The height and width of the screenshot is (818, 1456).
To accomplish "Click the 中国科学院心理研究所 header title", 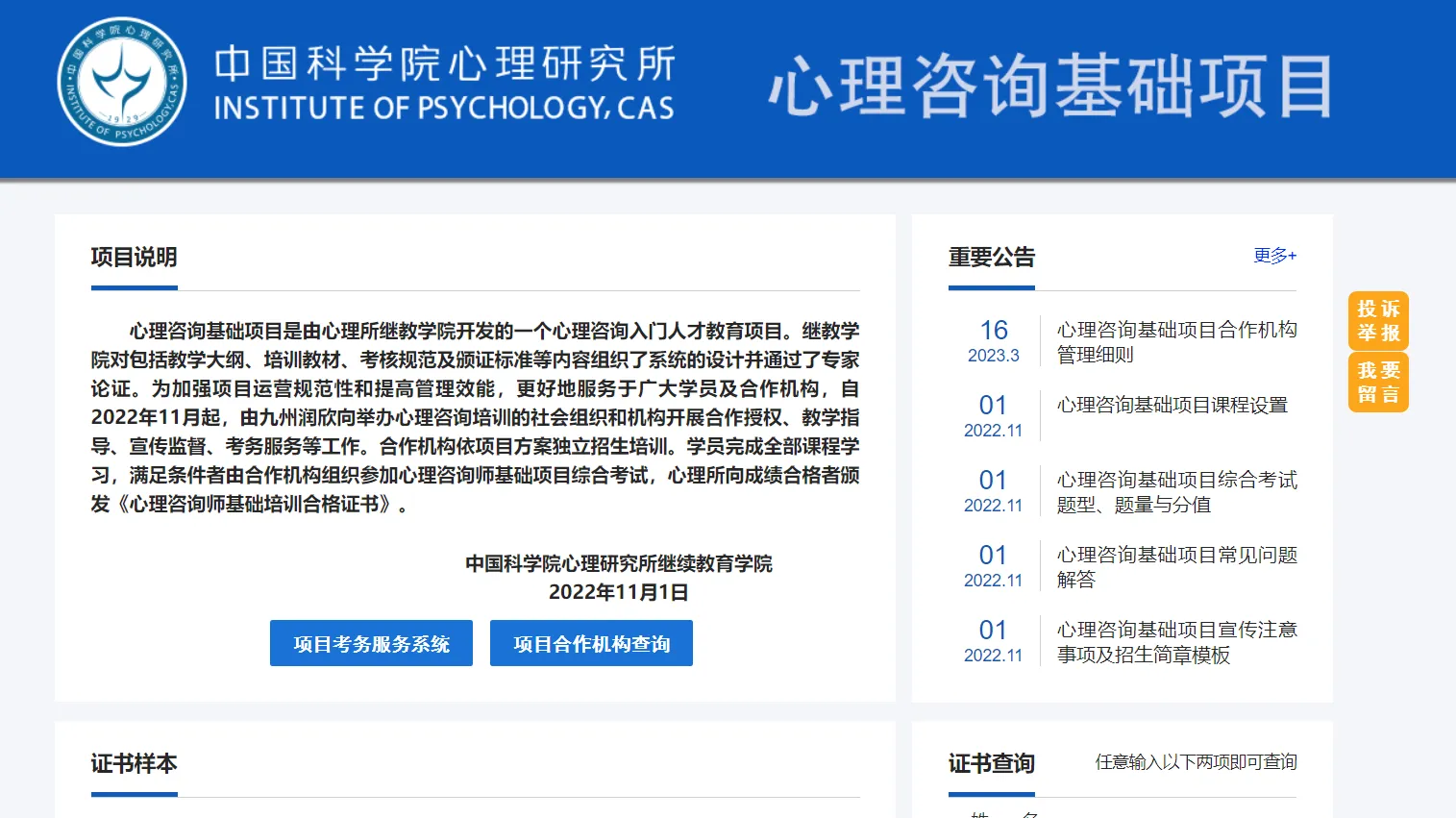I will 444,63.
